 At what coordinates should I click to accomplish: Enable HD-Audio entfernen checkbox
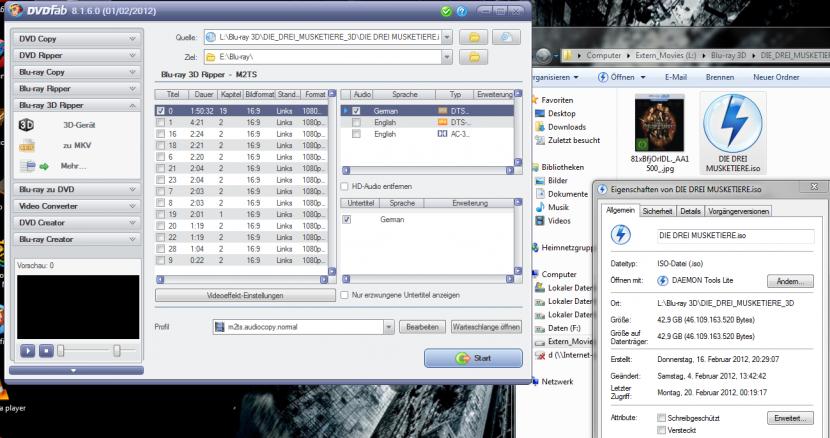[x=345, y=186]
